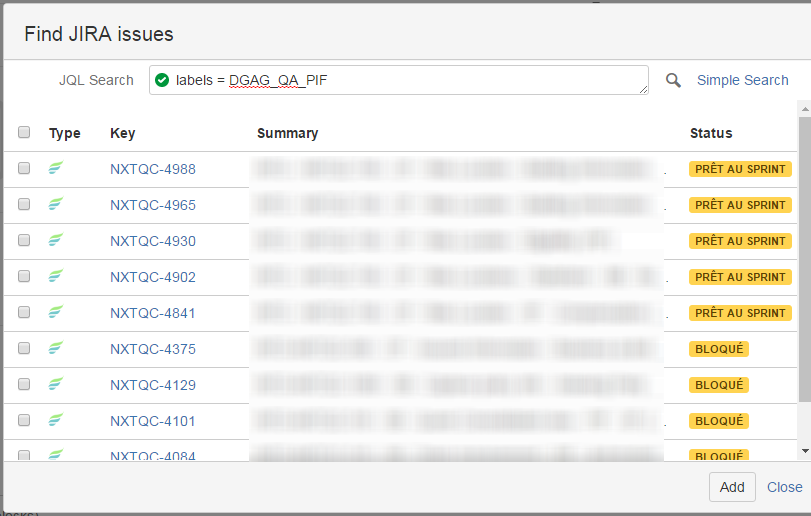Click BLOQUÉ status of NXTQC-4101
The height and width of the screenshot is (516, 811).
pyautogui.click(x=719, y=421)
